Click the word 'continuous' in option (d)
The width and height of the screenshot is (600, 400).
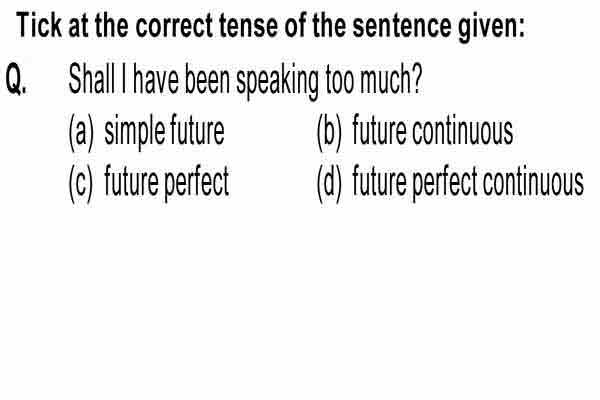[x=533, y=183]
